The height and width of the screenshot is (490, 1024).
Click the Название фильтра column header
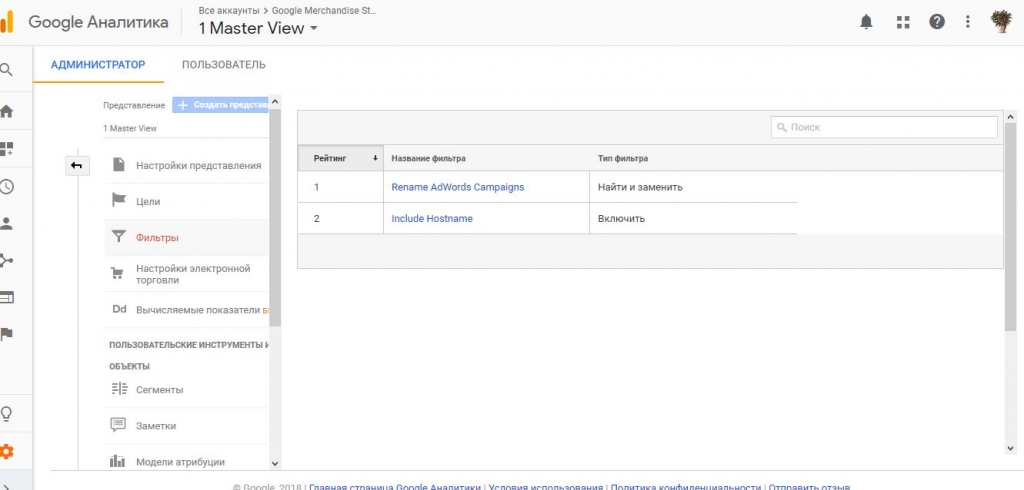[428, 159]
